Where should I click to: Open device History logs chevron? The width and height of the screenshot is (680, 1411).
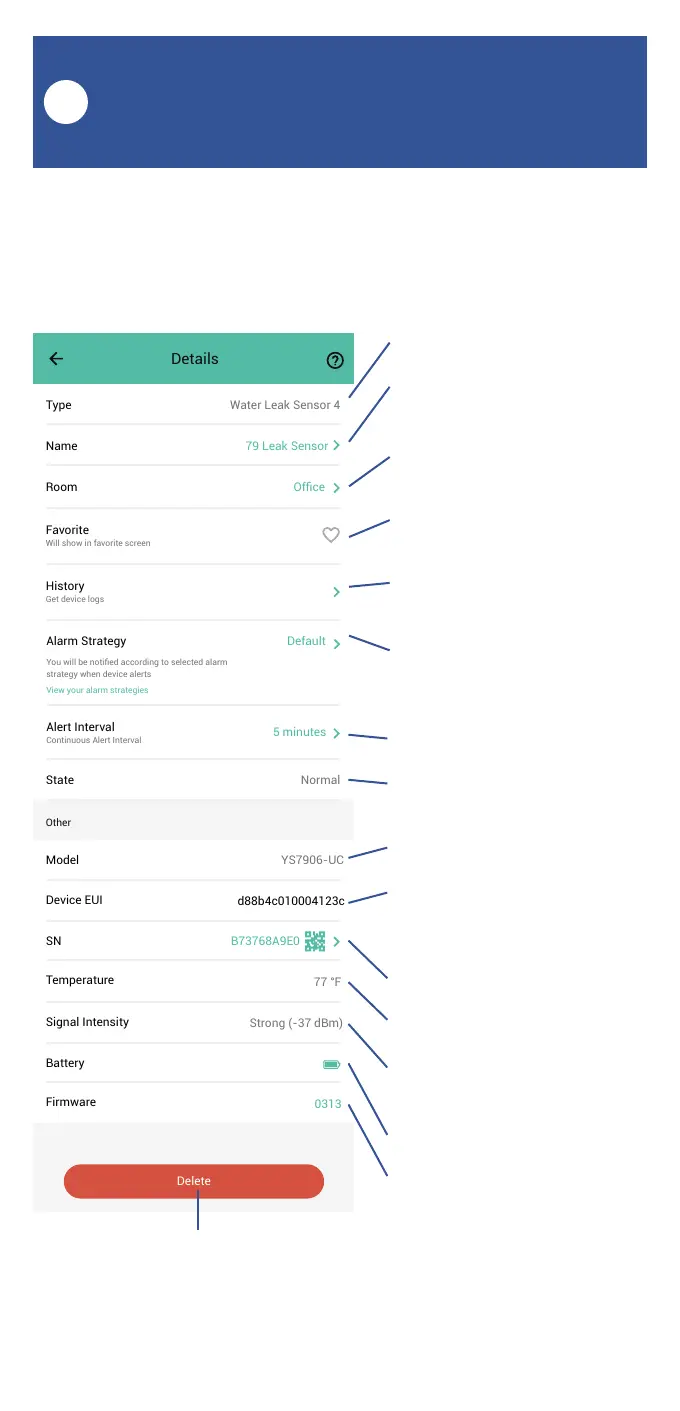pyautogui.click(x=336, y=592)
